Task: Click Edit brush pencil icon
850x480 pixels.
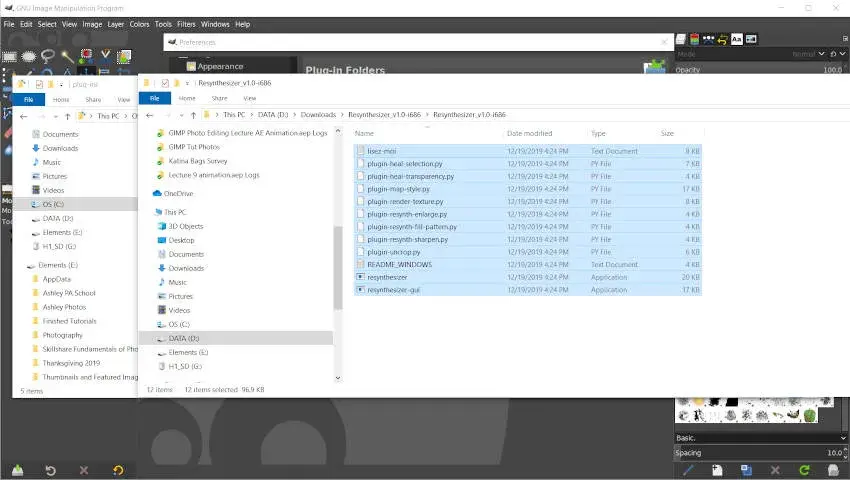Action: [688, 470]
